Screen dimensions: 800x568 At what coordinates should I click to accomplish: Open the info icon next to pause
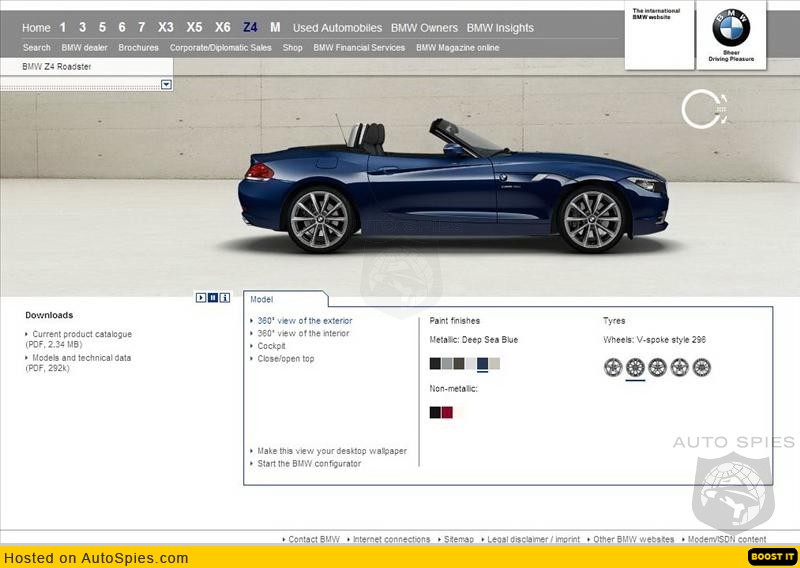(225, 297)
